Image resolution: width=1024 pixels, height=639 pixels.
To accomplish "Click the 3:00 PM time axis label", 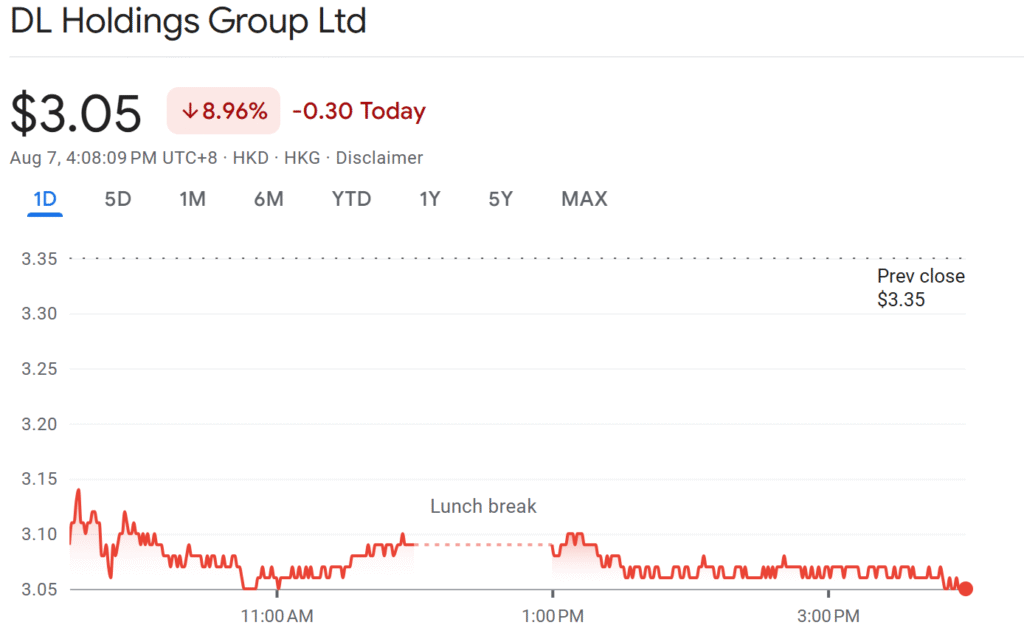I will [x=827, y=615].
